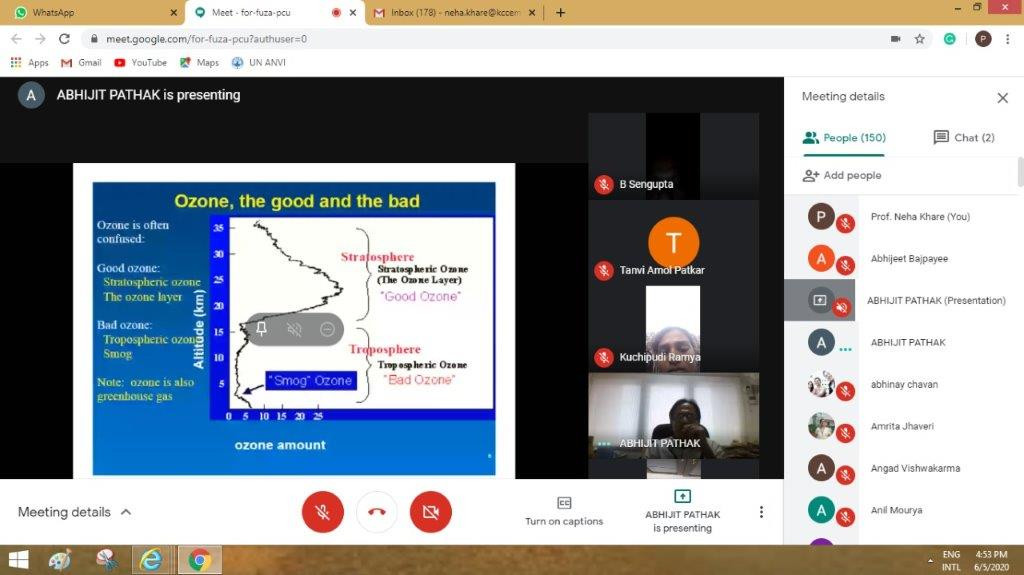Toggle camera on or off

(x=431, y=512)
